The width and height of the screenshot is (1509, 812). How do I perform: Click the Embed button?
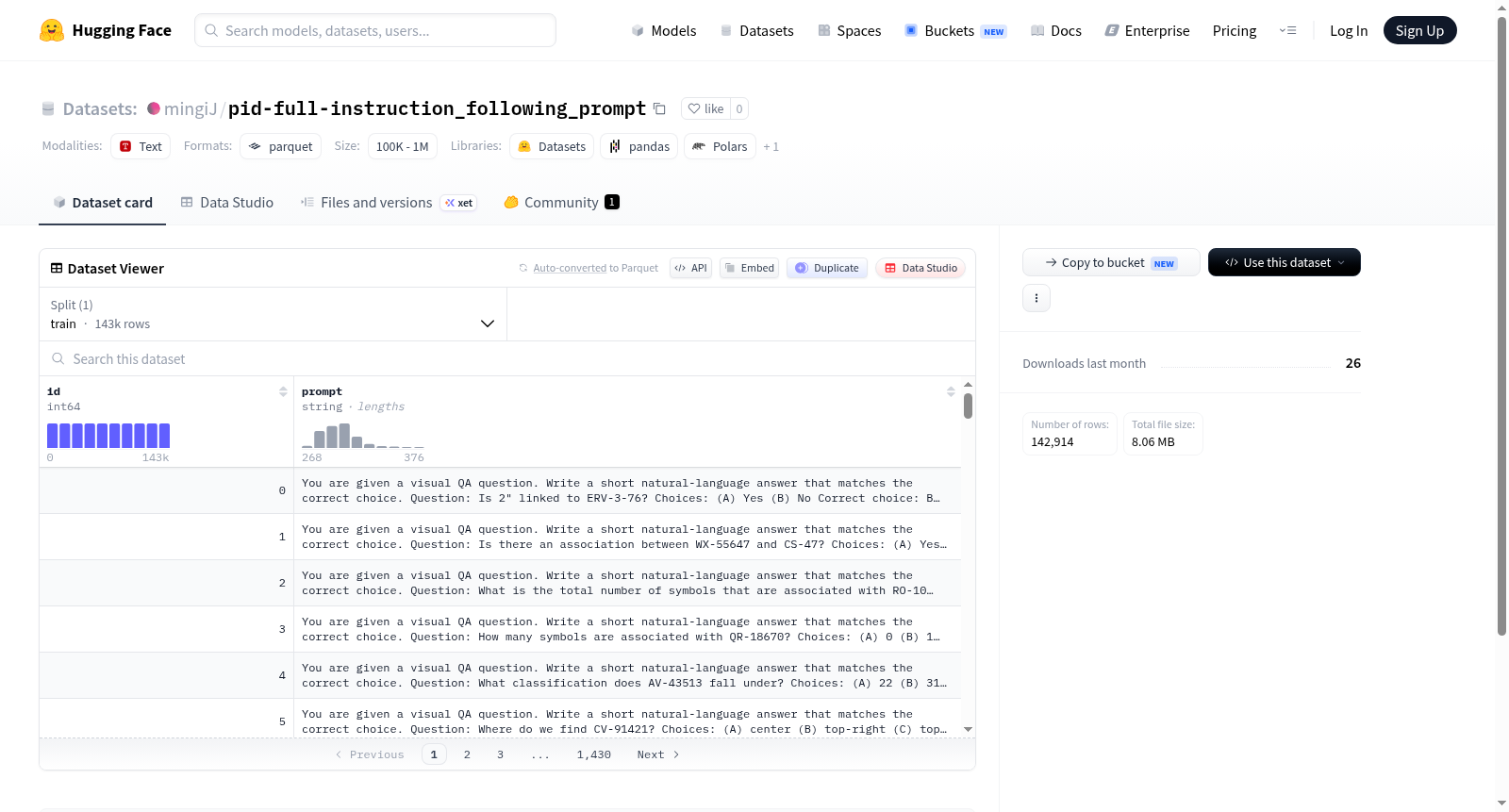coord(750,268)
